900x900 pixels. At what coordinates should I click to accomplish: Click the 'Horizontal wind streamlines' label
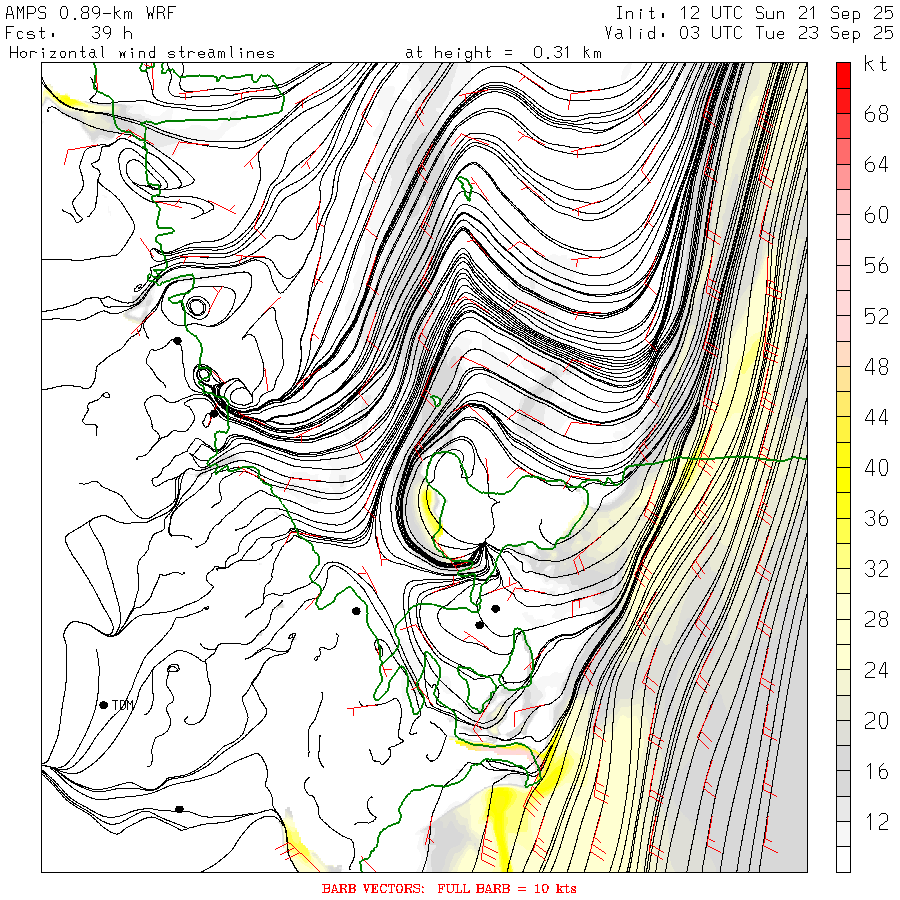click(x=142, y=53)
